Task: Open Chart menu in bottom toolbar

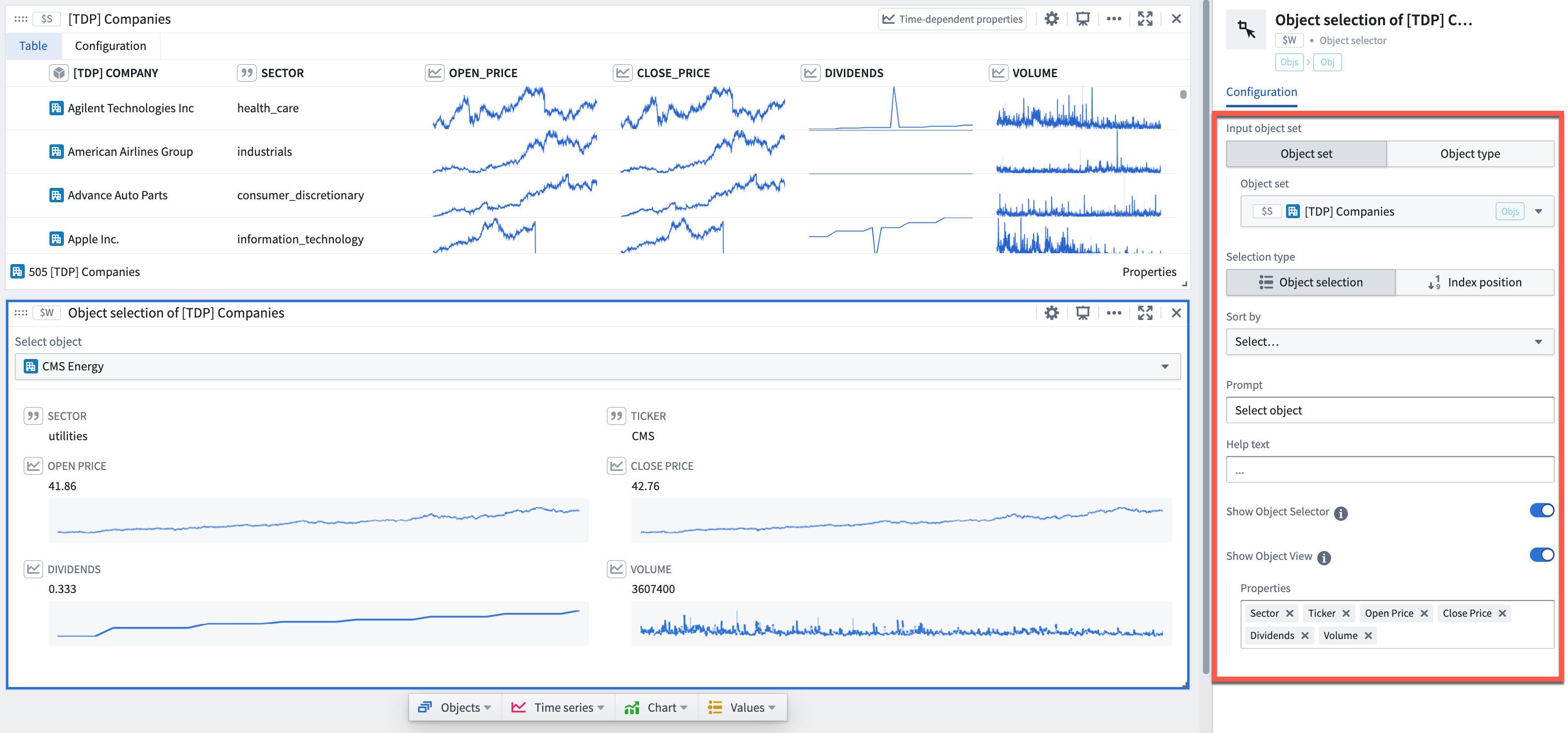Action: (x=655, y=707)
